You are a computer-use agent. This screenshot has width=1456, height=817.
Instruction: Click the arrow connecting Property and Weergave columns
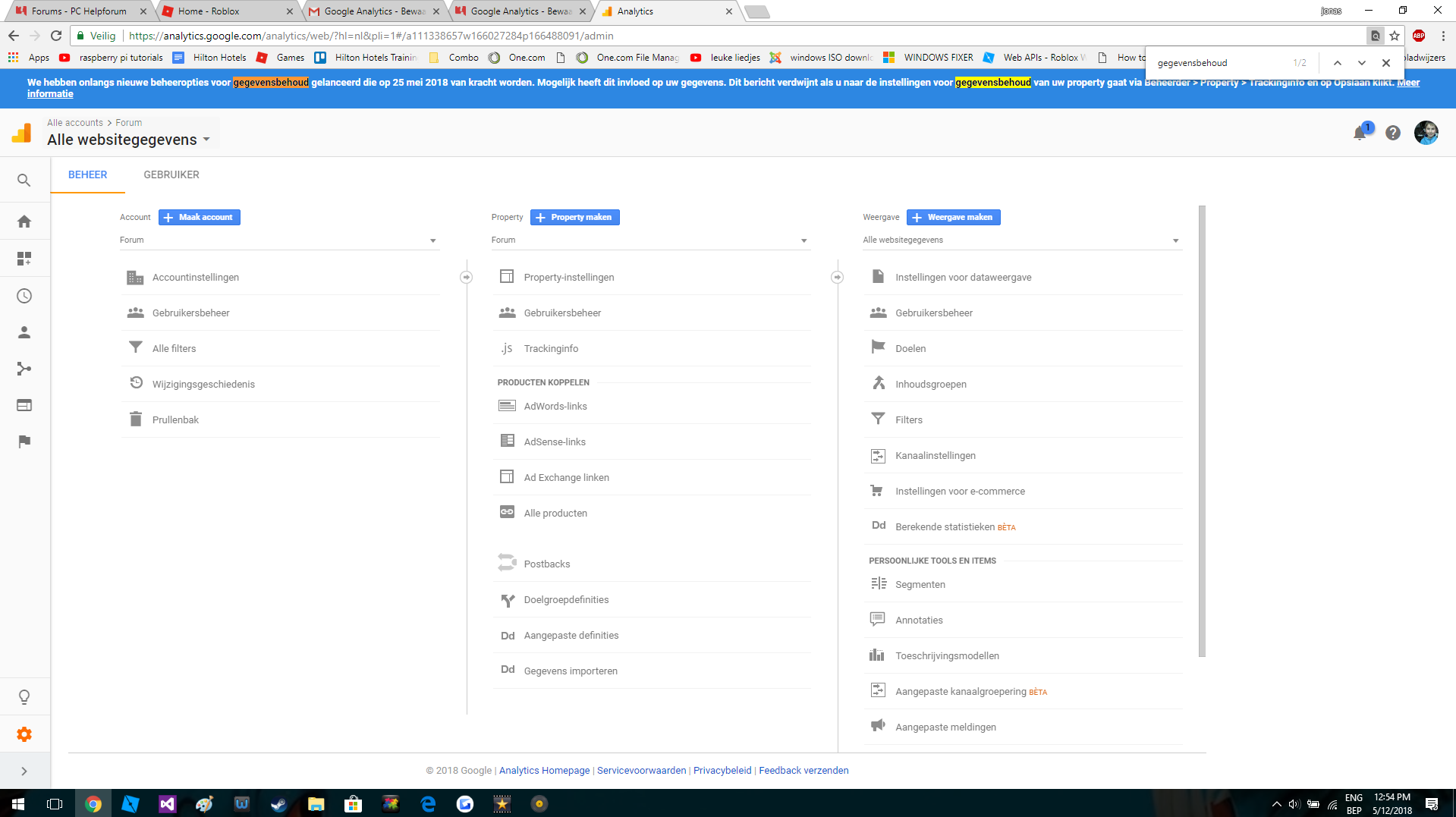click(838, 278)
